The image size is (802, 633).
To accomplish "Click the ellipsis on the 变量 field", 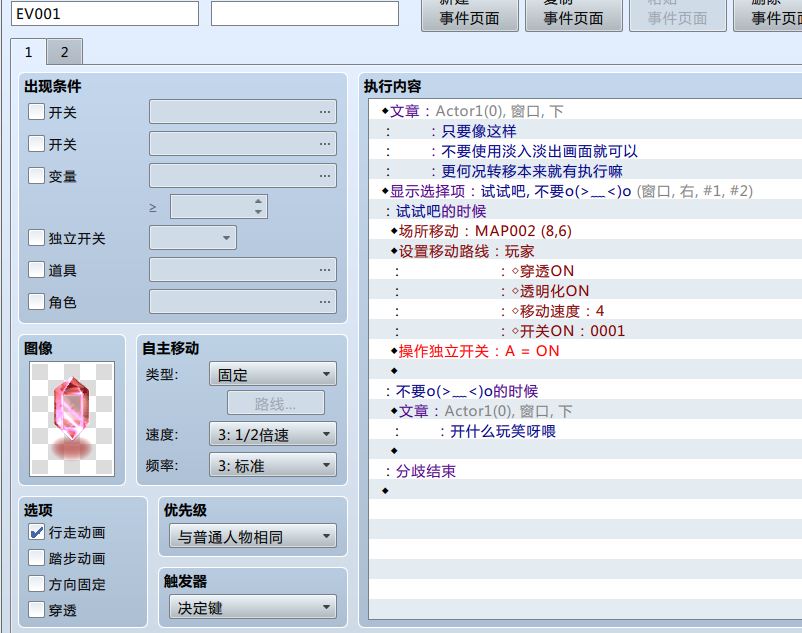I will pos(325,176).
